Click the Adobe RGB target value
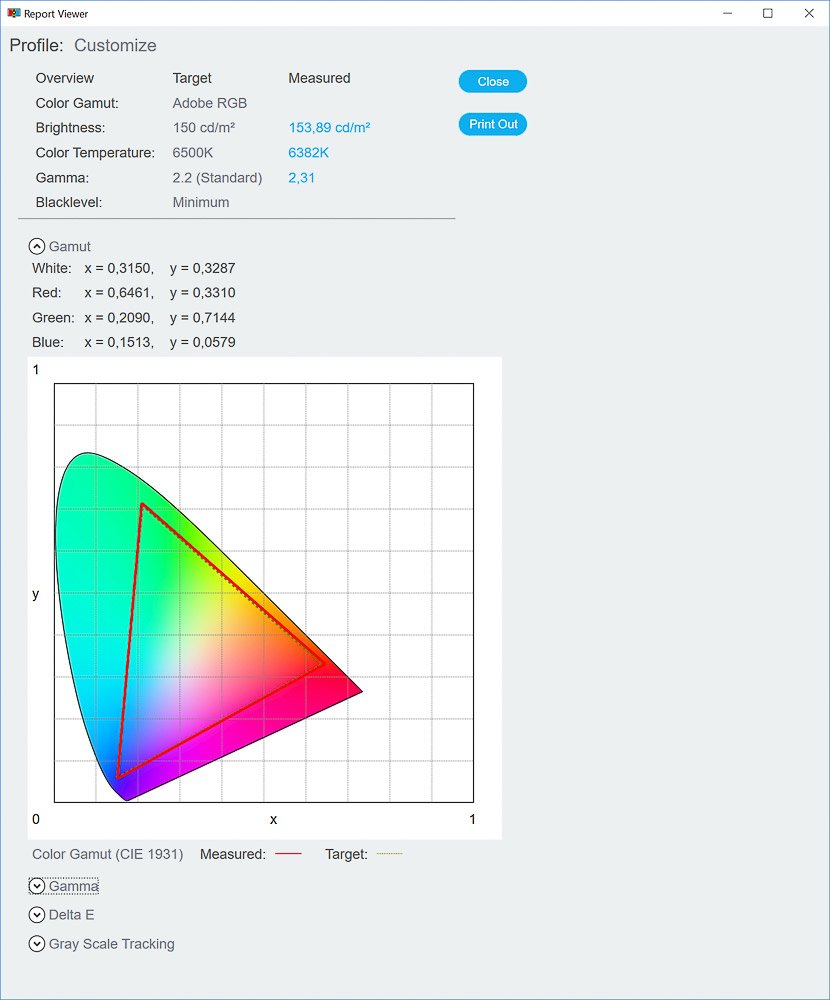The width and height of the screenshot is (830, 1000). click(209, 103)
